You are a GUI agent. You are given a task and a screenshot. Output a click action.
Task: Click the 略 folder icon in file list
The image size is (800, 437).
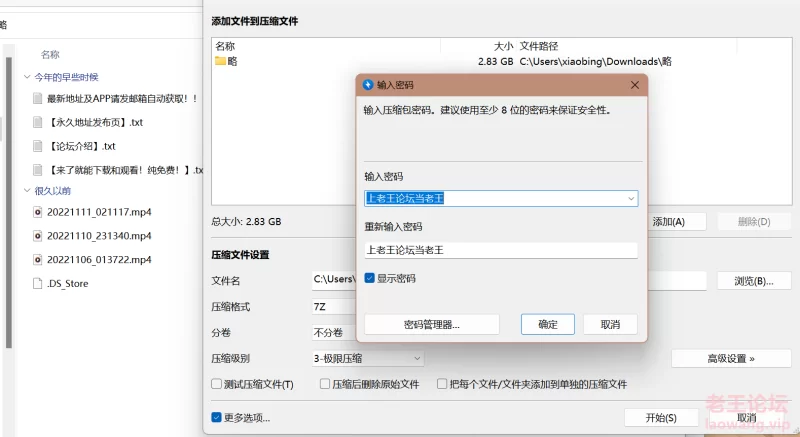click(x=220, y=61)
